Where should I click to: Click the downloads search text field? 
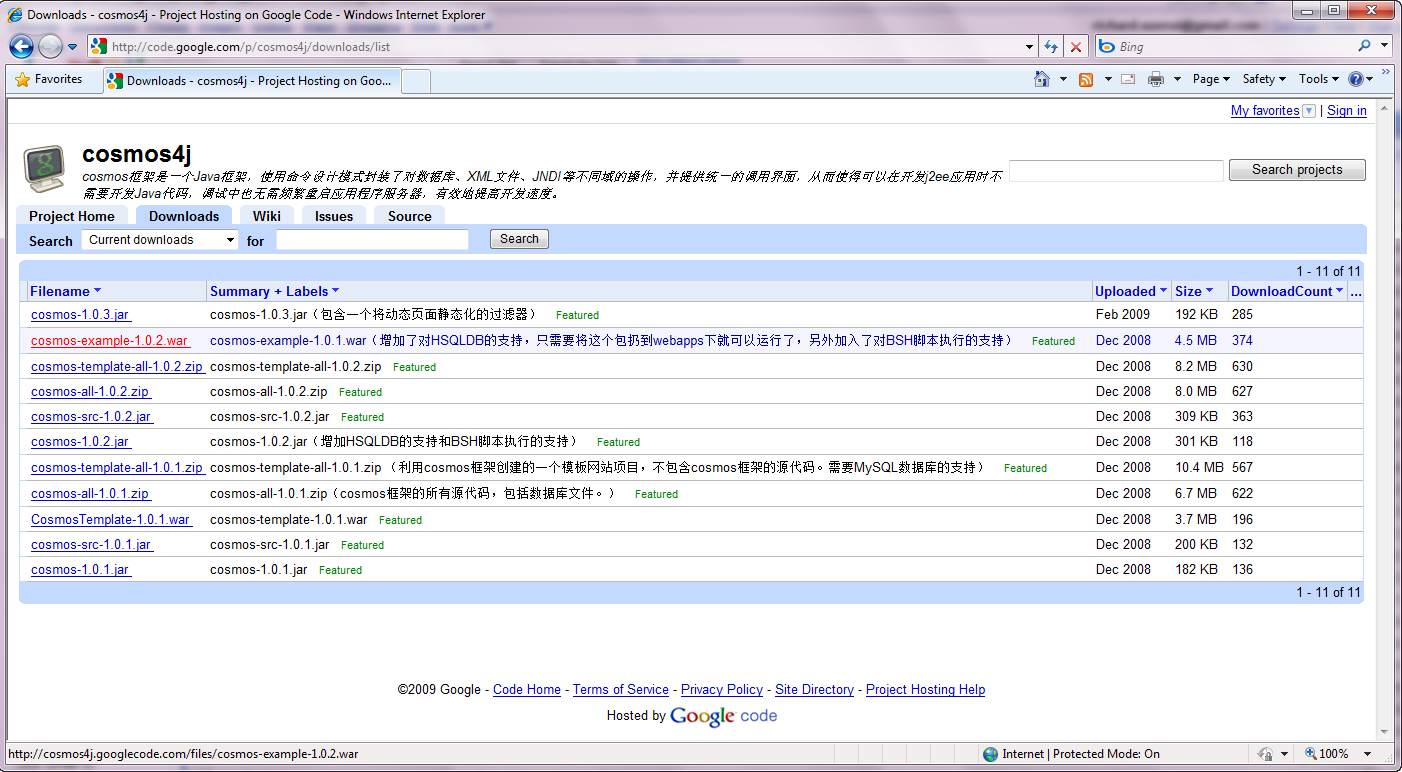(372, 240)
